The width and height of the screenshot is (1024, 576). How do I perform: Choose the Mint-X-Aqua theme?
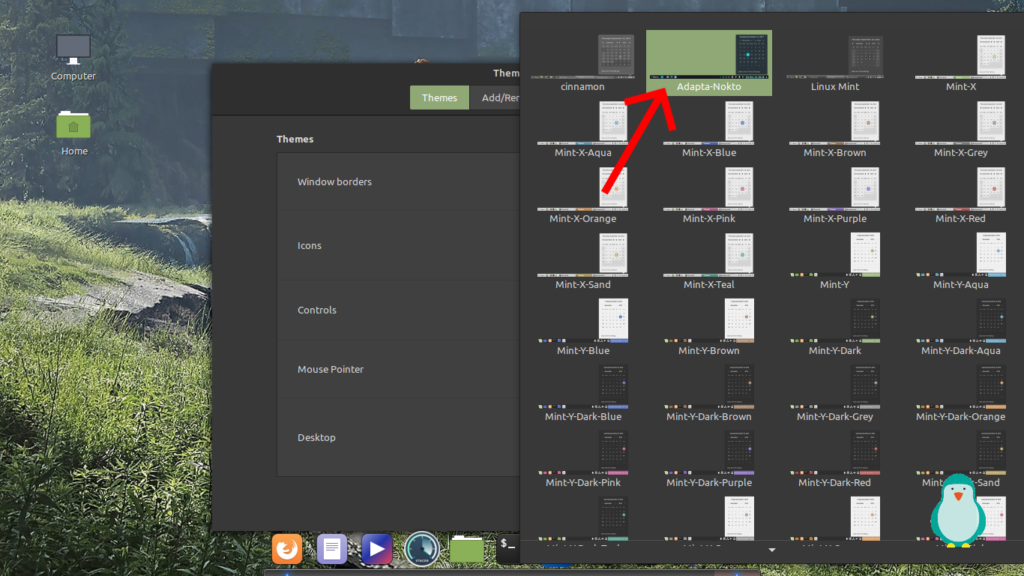pos(583,129)
